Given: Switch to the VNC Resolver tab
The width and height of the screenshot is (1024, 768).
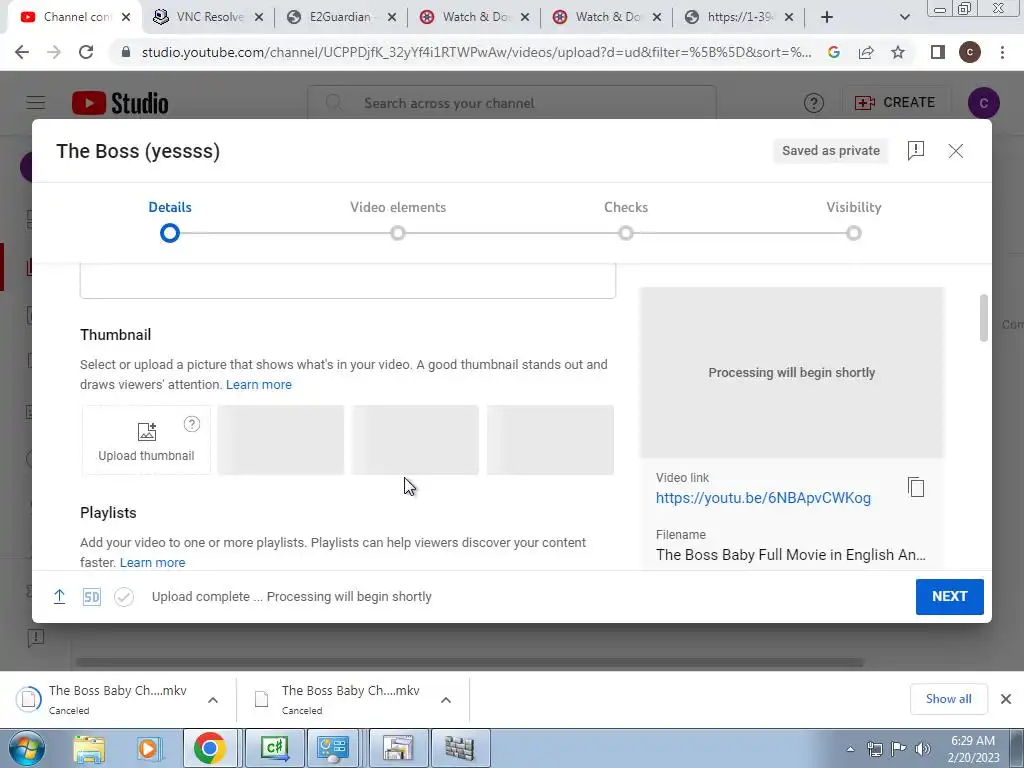Looking at the screenshot, I should (x=208, y=17).
